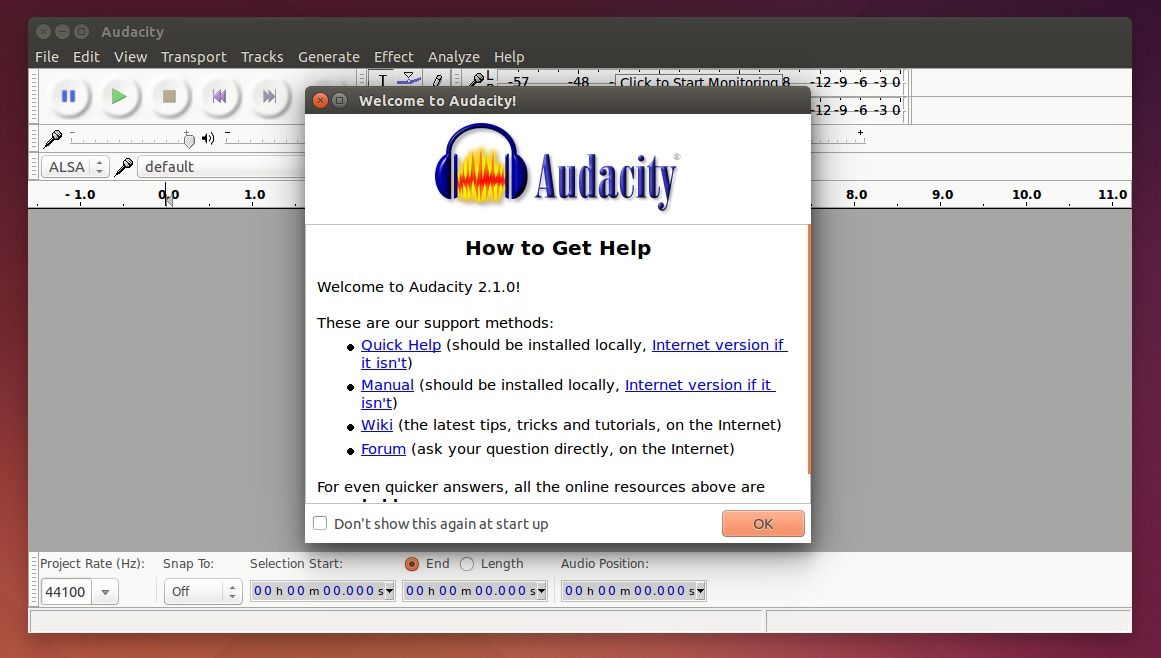The height and width of the screenshot is (658, 1161).
Task: Skip to End with the fast-forward button
Action: point(270,96)
